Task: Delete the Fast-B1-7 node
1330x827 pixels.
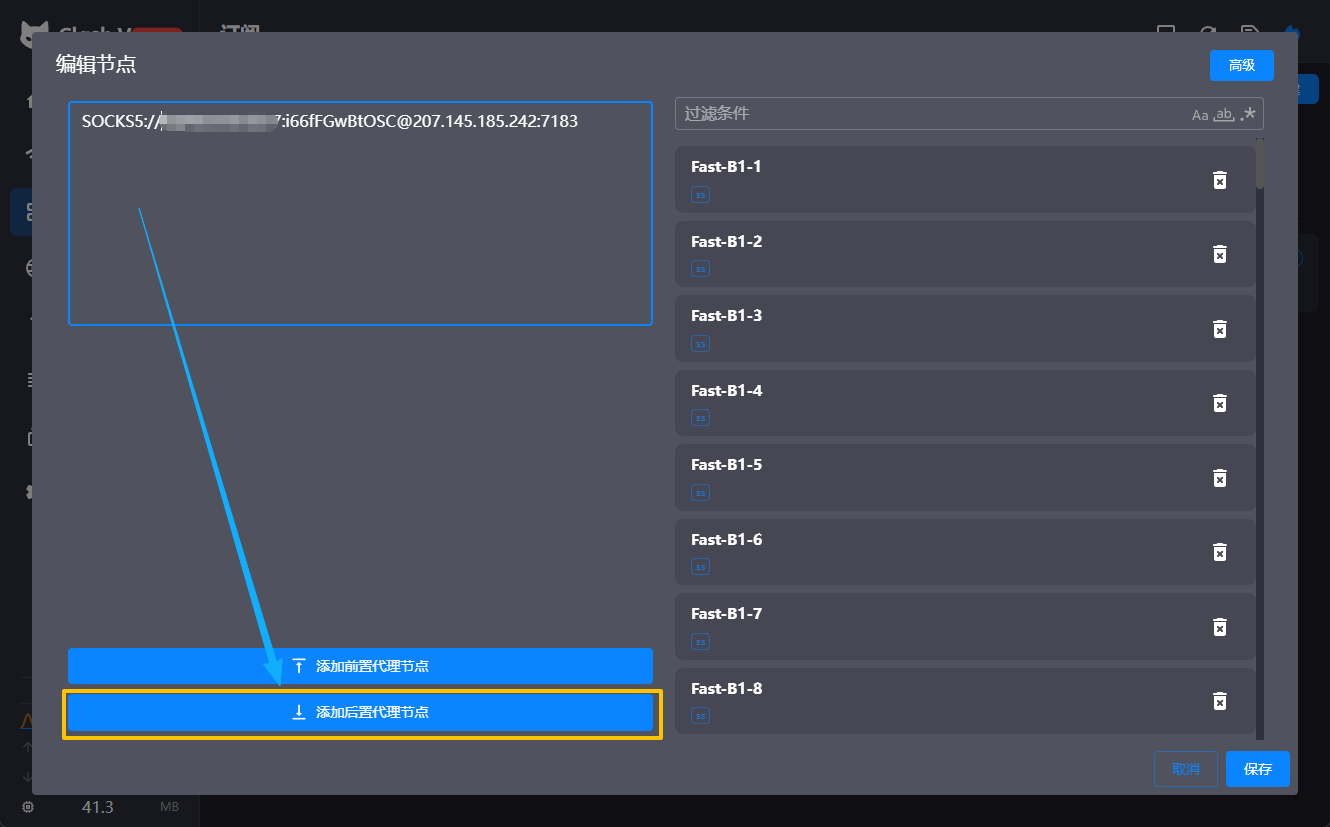Action: [1220, 627]
